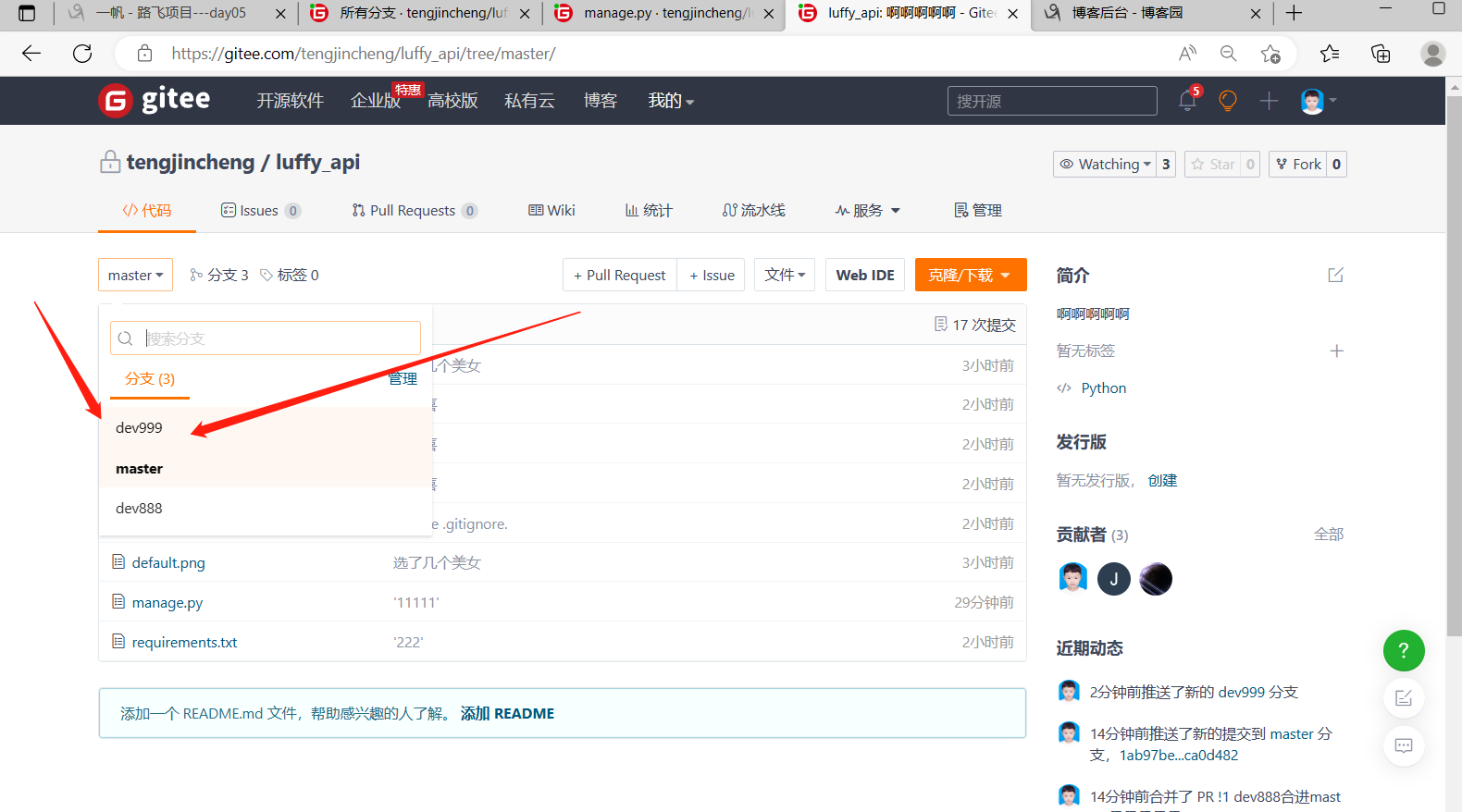Expand the 文件 dropdown
Screen dimensions: 1462x812
pos(785,275)
